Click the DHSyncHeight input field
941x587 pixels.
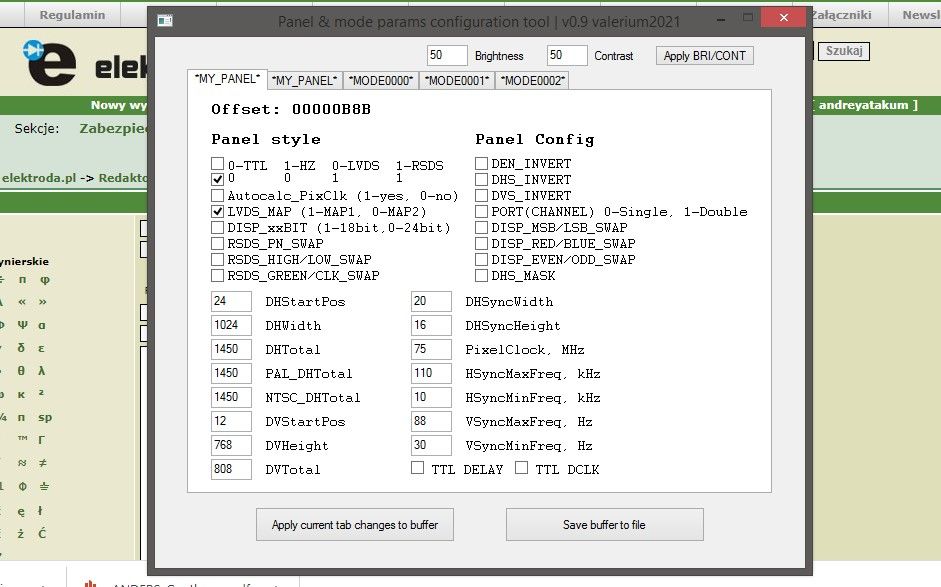pyautogui.click(x=431, y=325)
